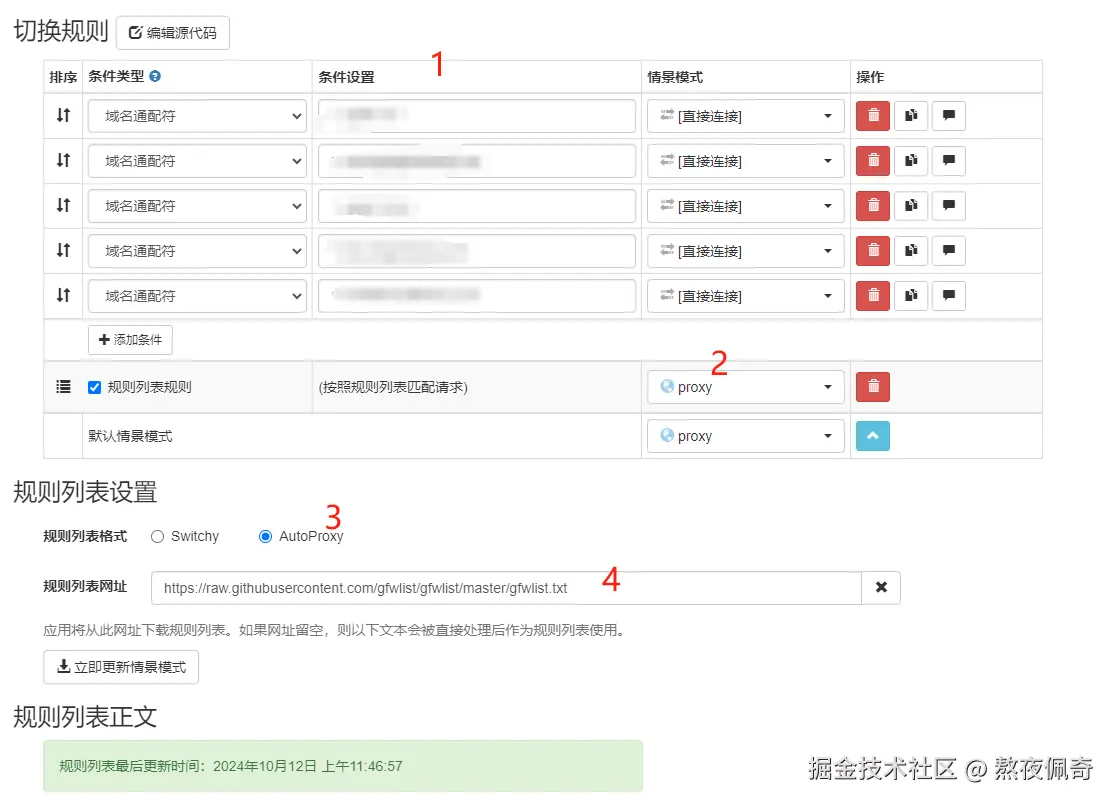Focus the condition input in the third rule row
The height and width of the screenshot is (805, 1116).
pos(477,206)
